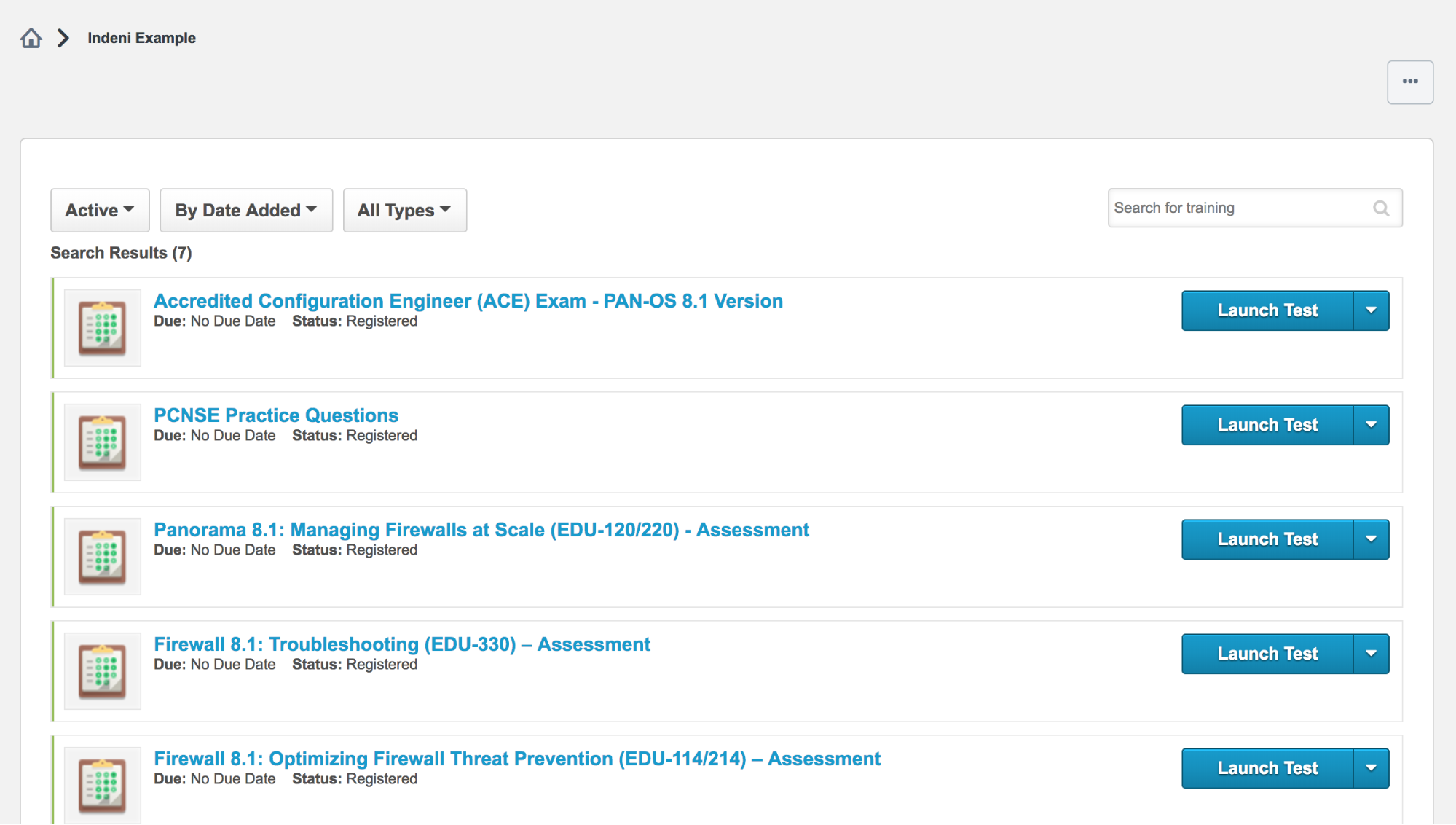
Task: Click the three-dot options menu button
Action: (x=1410, y=82)
